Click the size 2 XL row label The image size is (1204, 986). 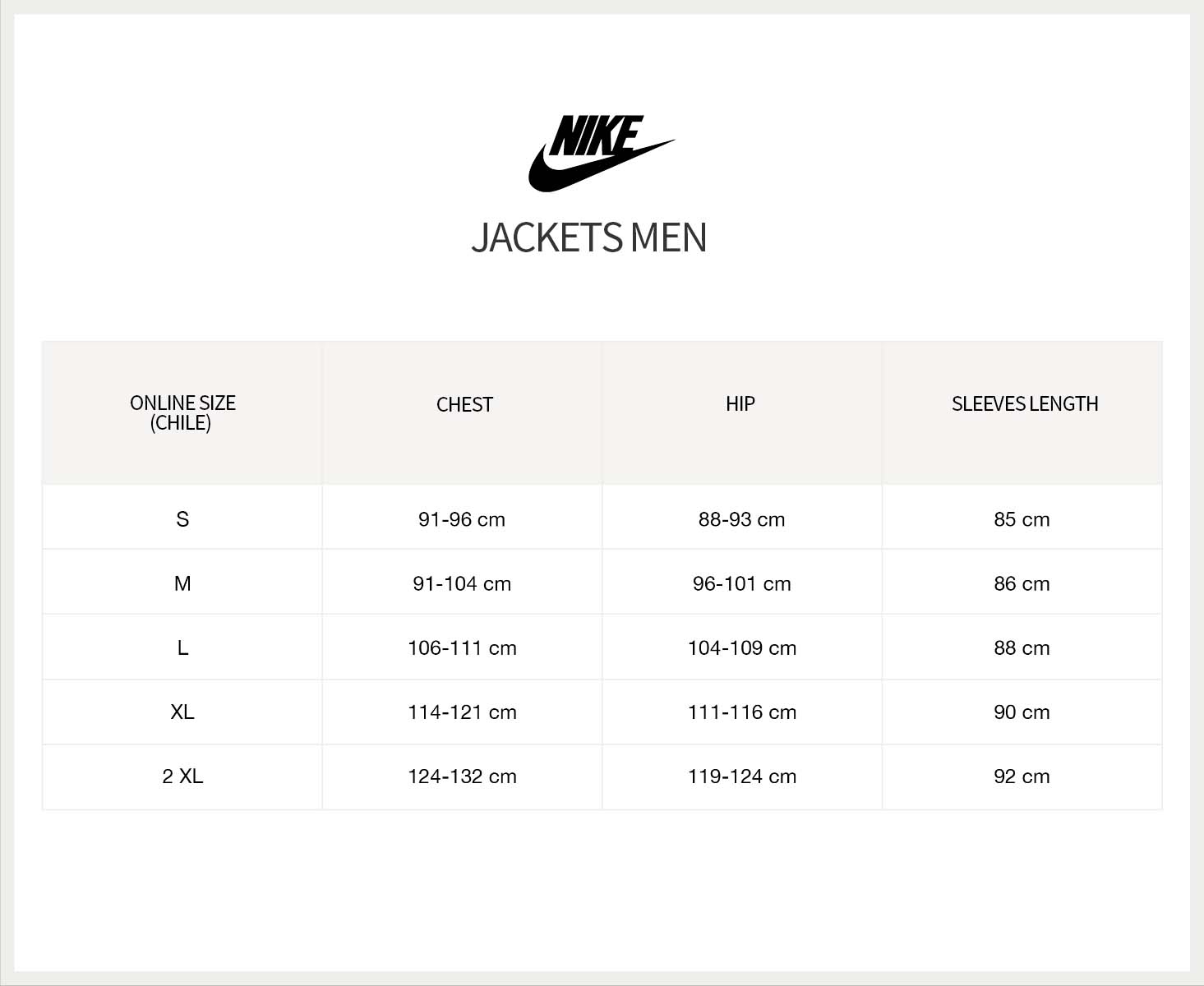[182, 776]
